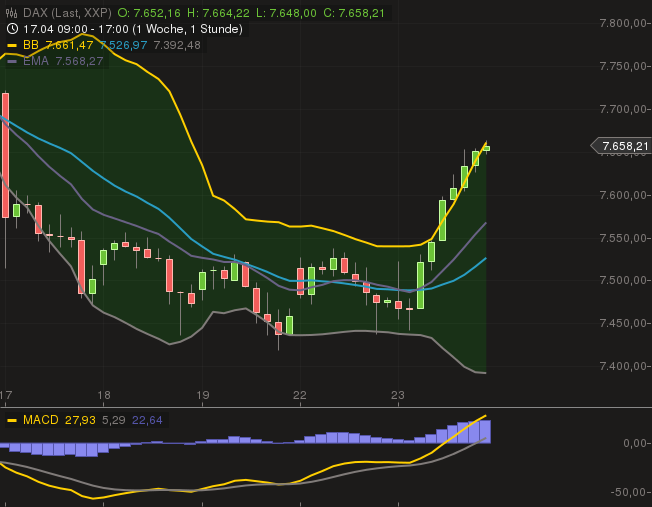Click the current price tag 7.658,21

[x=621, y=146]
